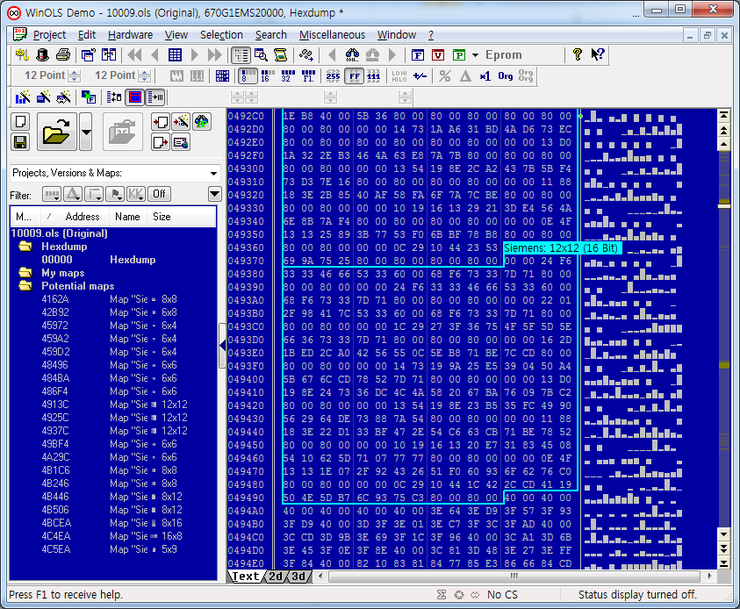Open the Projects, Versions & Maps dropdown
Image resolution: width=740 pixels, height=609 pixels.
pos(214,173)
